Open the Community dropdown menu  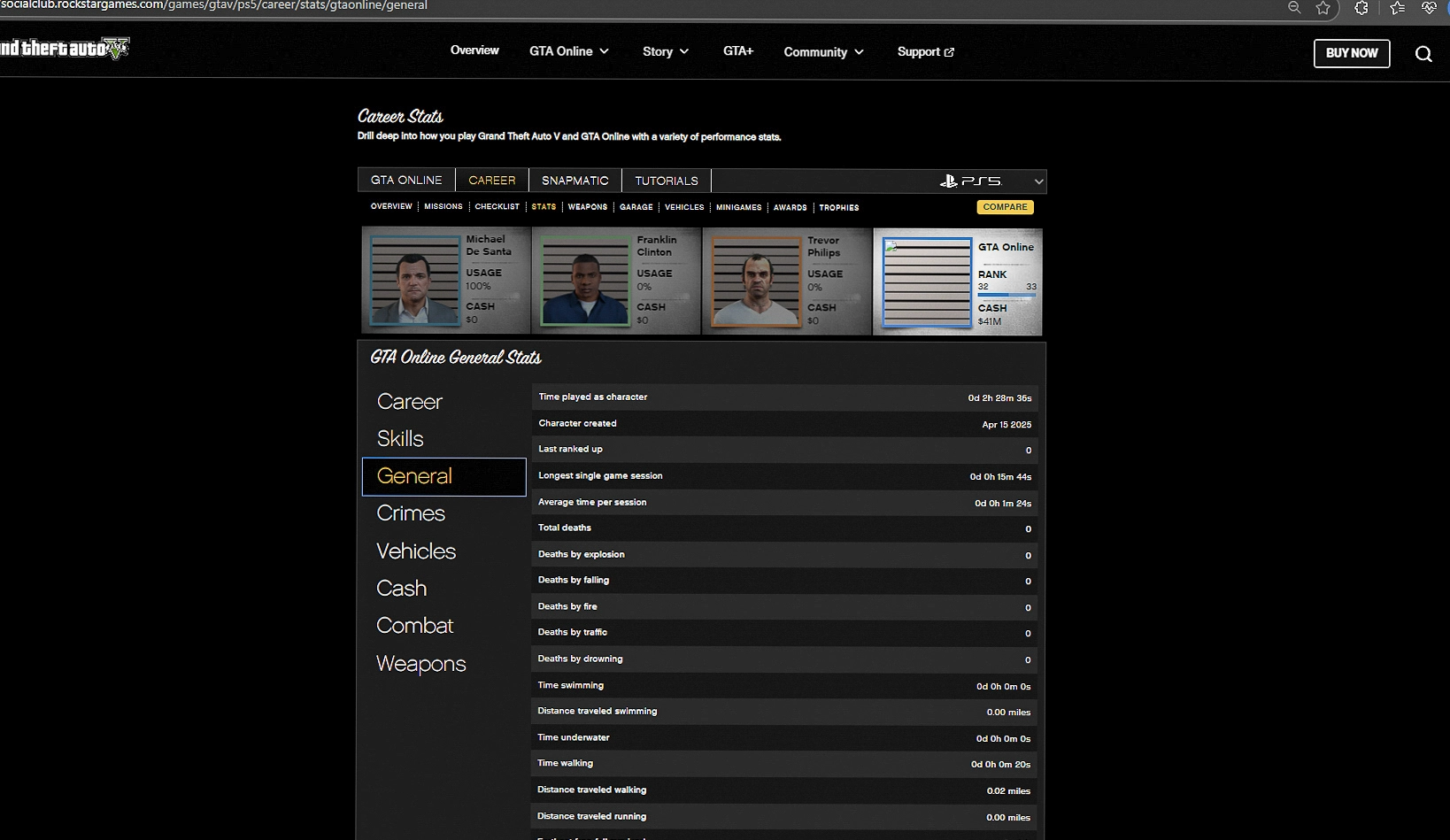(823, 52)
